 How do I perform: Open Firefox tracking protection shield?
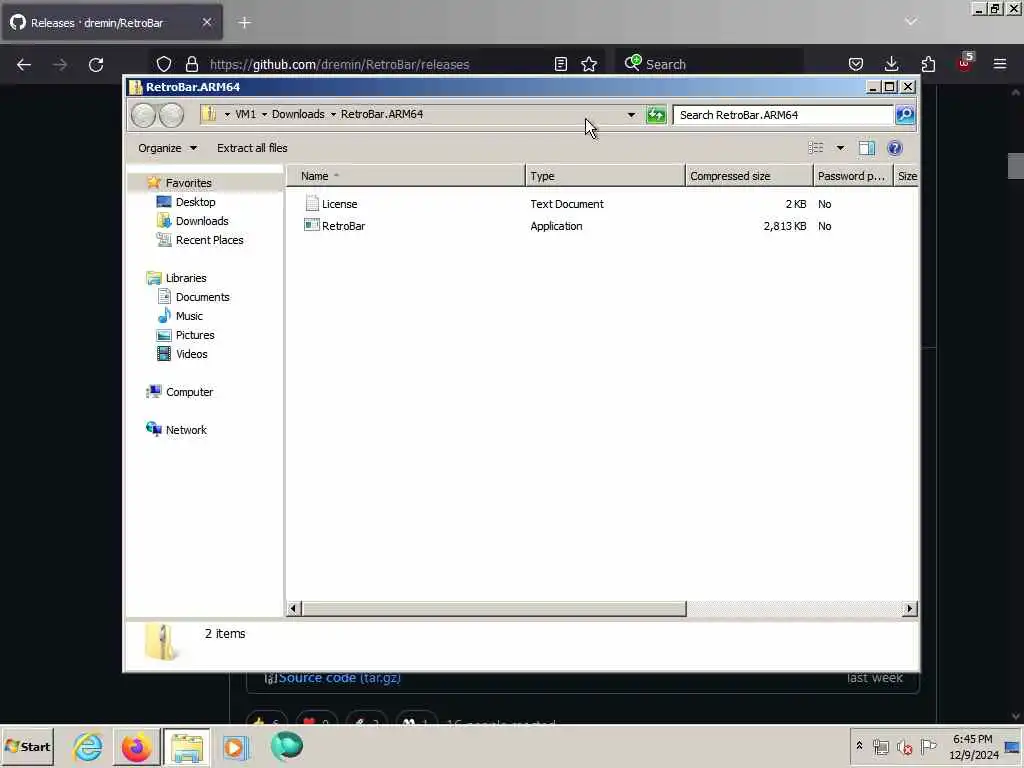[164, 64]
